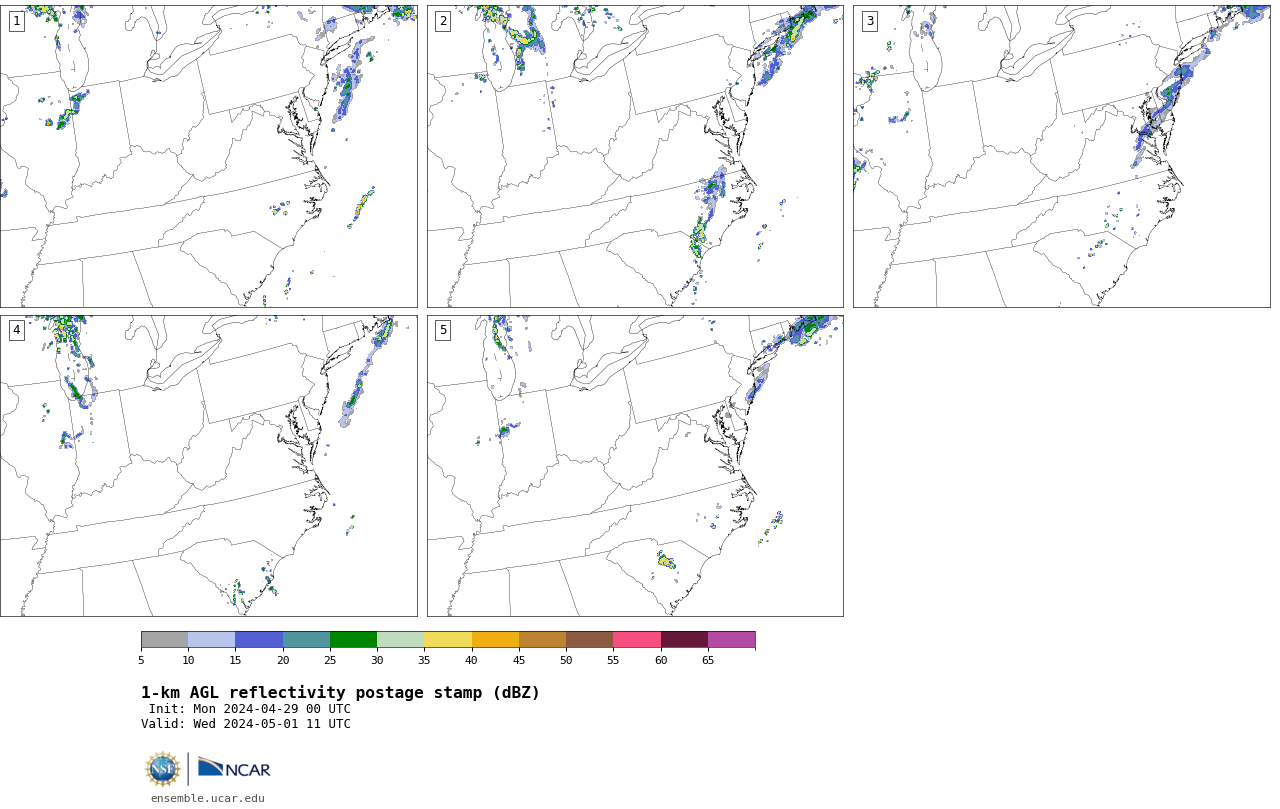Click the panel number 4 label box
The height and width of the screenshot is (809, 1280).
[x=16, y=330]
